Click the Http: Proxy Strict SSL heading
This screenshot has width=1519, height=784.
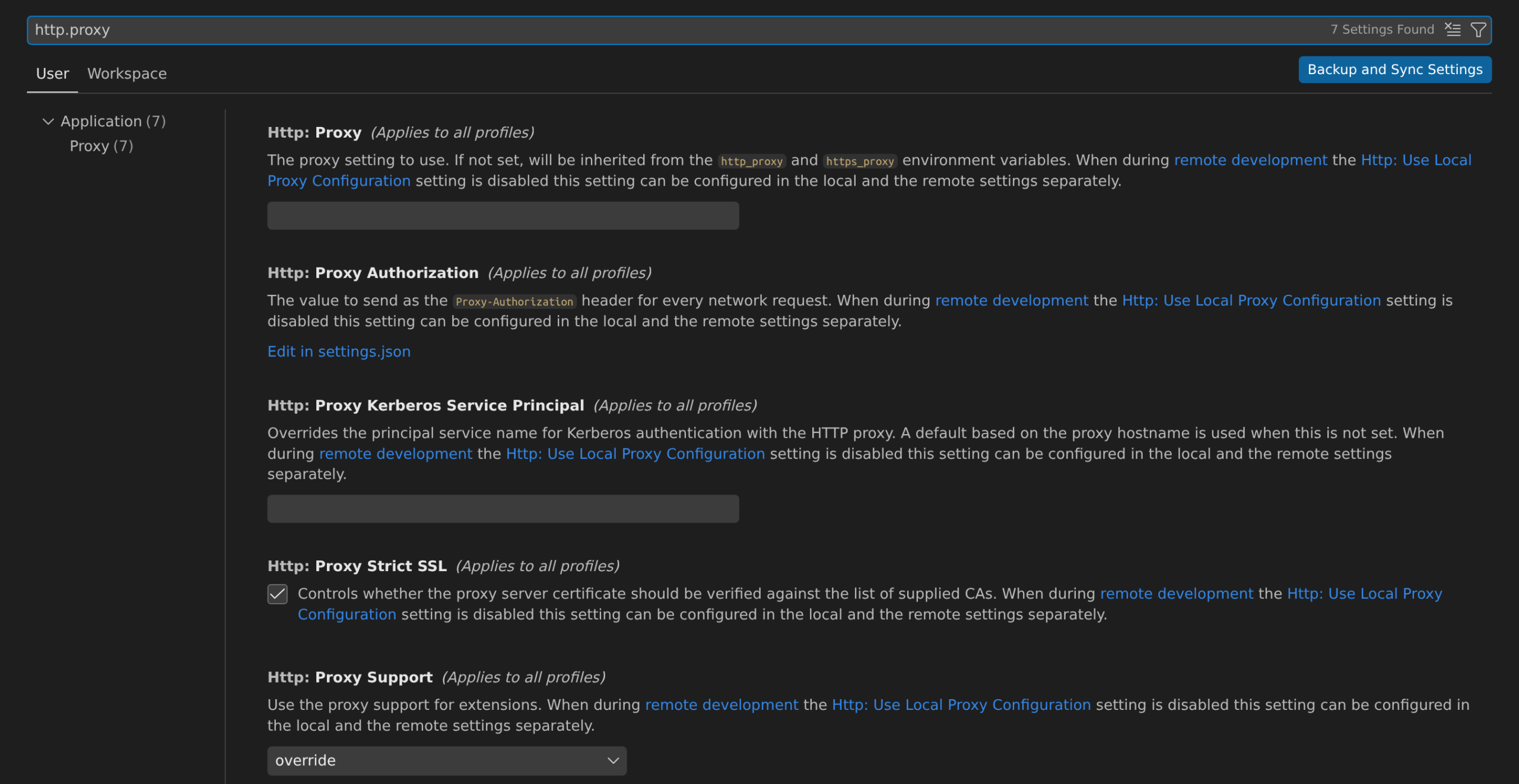[x=357, y=566]
